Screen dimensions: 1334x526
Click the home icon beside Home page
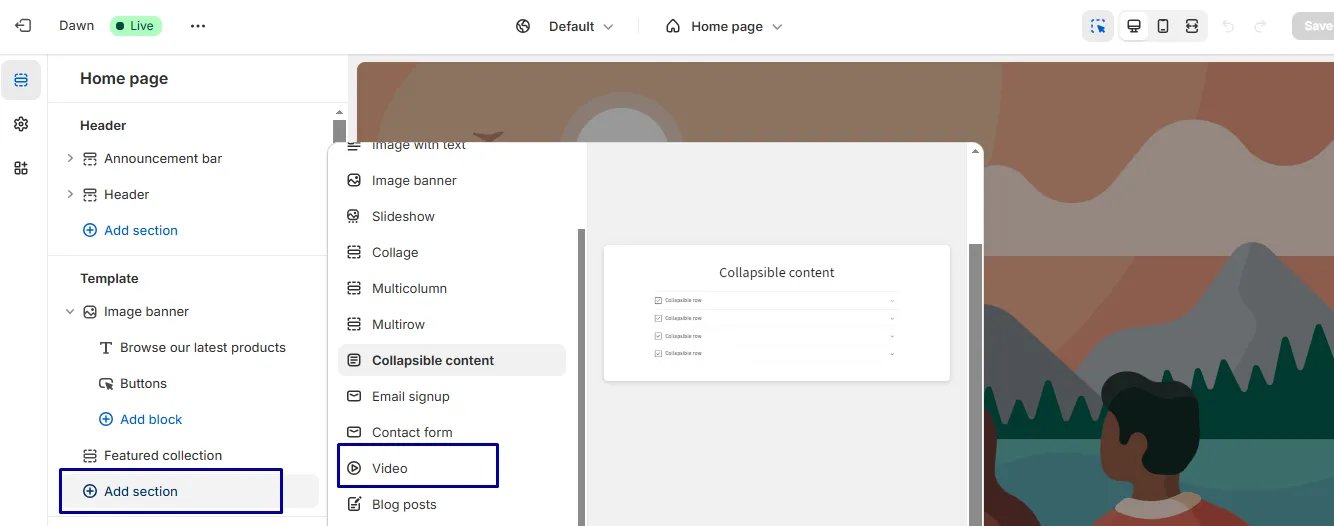673,26
